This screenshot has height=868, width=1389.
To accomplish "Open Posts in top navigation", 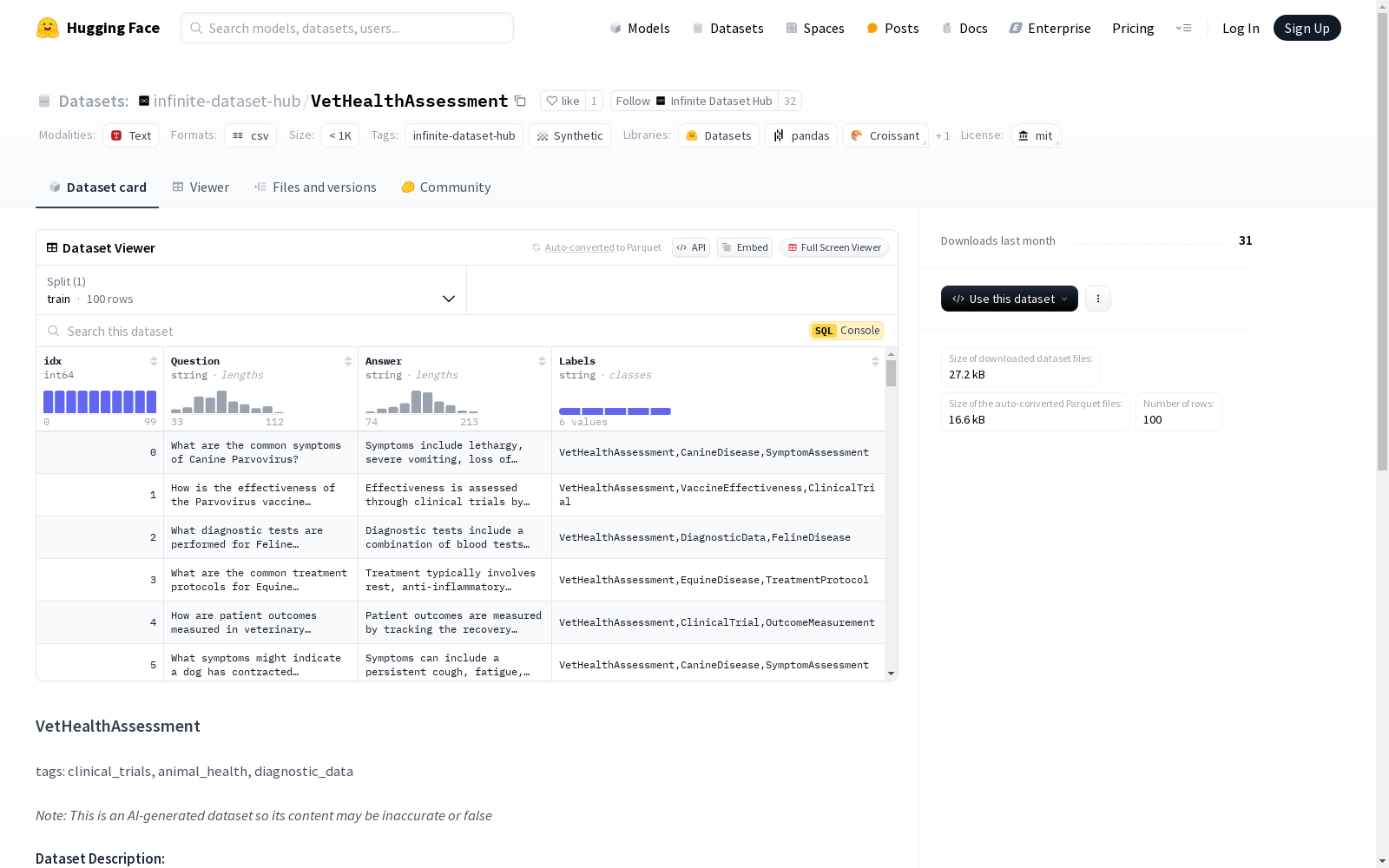I will click(892, 28).
